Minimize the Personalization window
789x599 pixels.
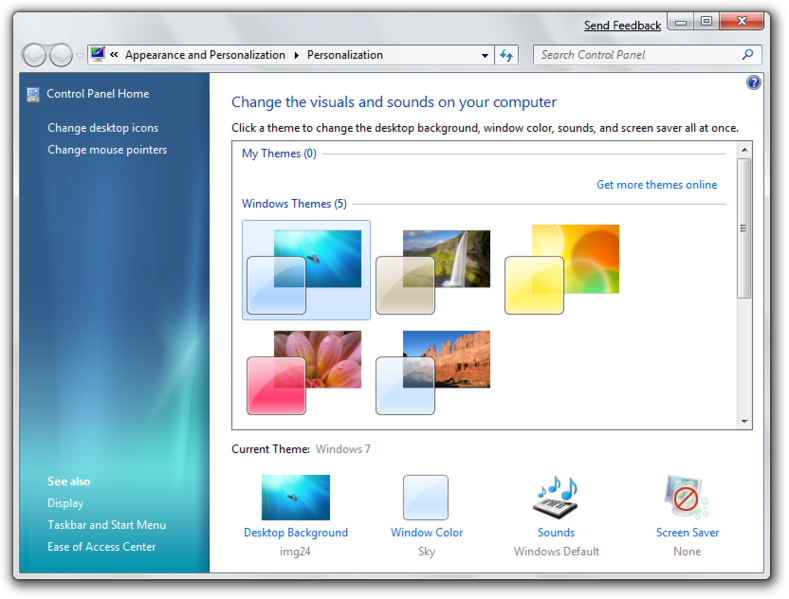[x=681, y=22]
